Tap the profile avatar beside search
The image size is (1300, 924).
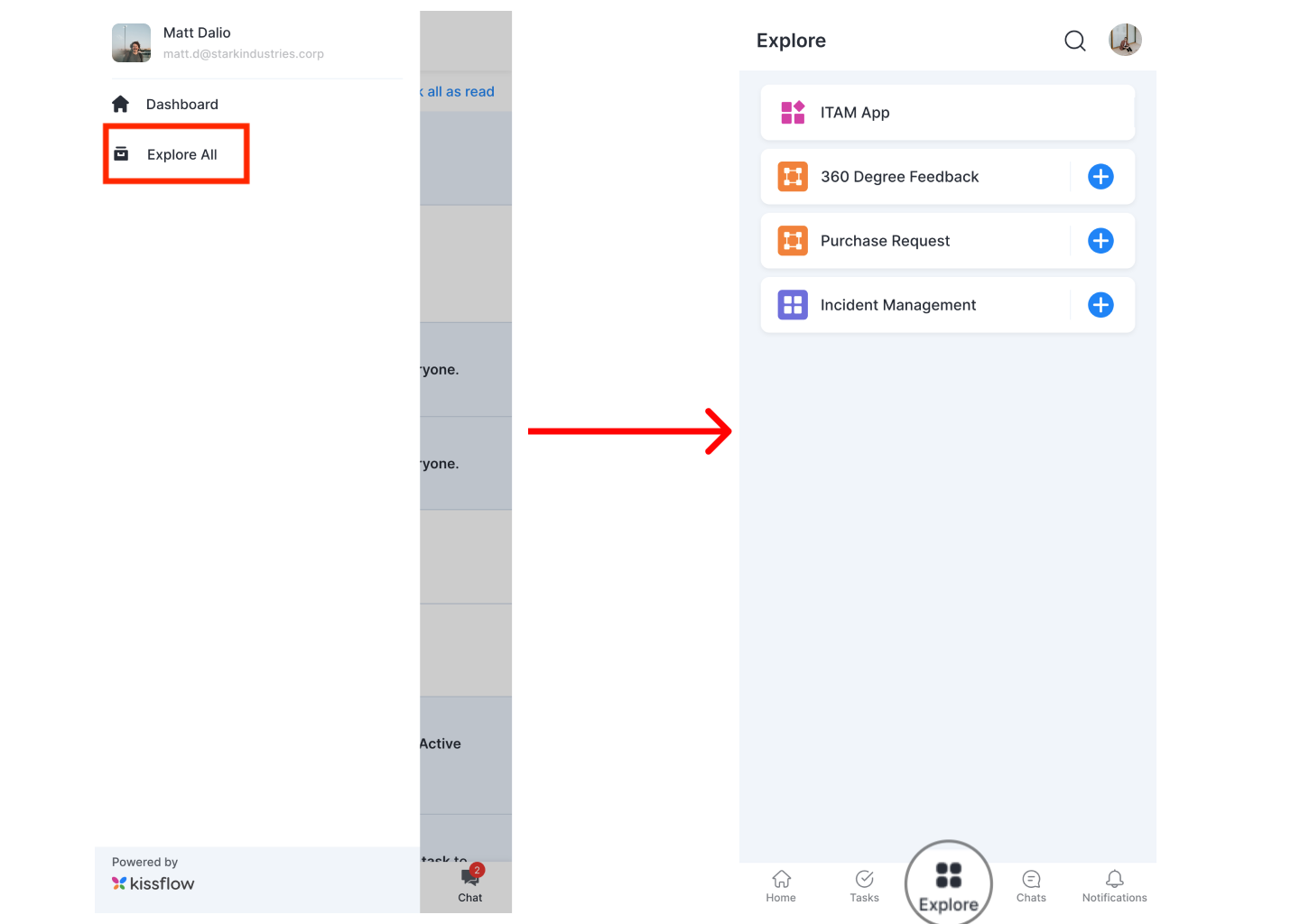click(x=1125, y=40)
